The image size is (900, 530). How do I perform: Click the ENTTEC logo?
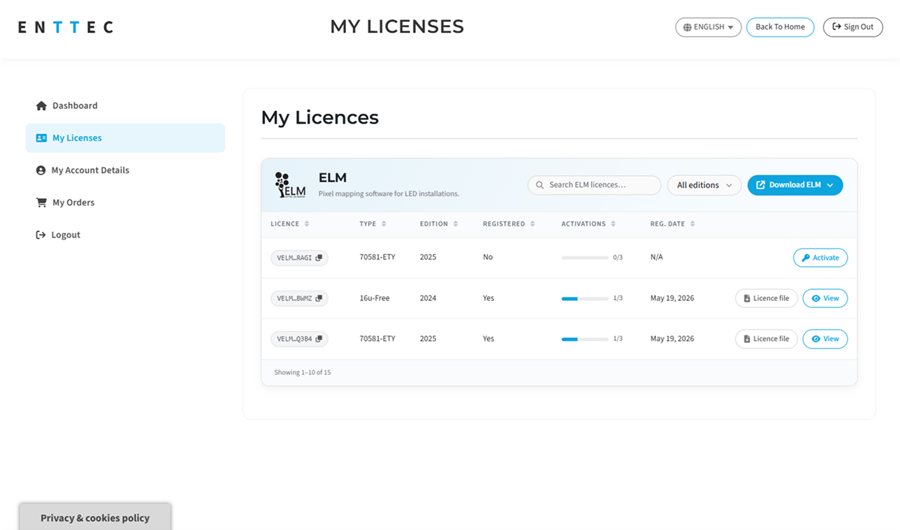point(65,27)
